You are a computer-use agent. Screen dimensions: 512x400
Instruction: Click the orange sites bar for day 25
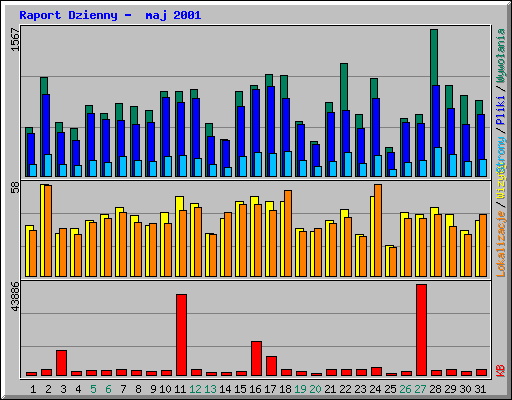(x=393, y=262)
